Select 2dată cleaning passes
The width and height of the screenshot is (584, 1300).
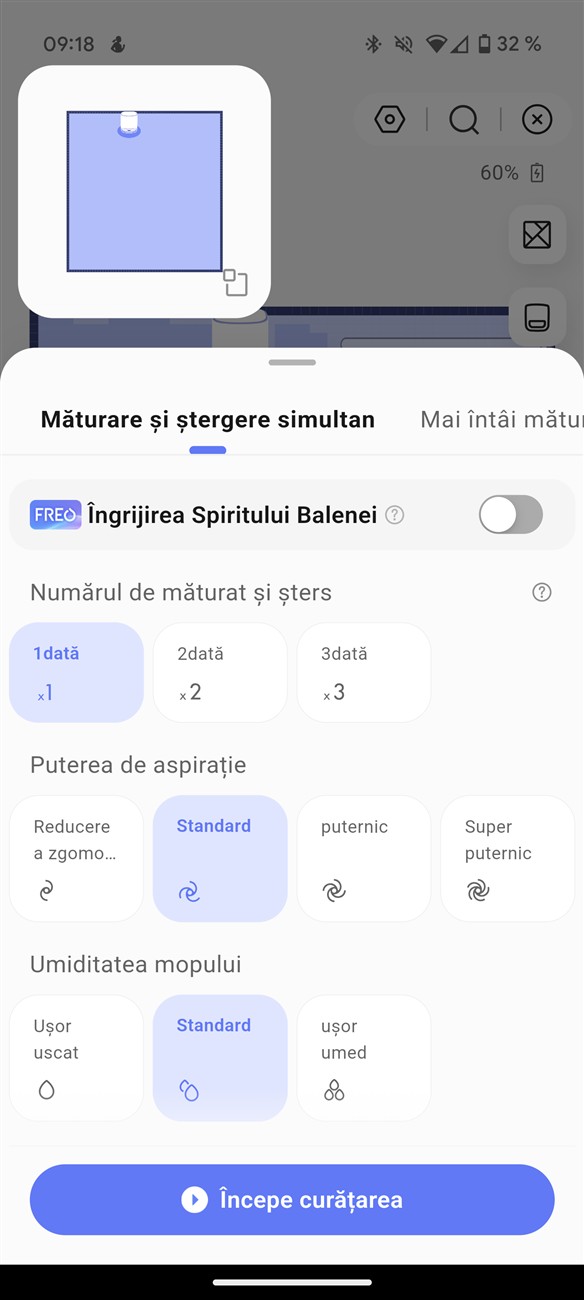click(x=220, y=672)
